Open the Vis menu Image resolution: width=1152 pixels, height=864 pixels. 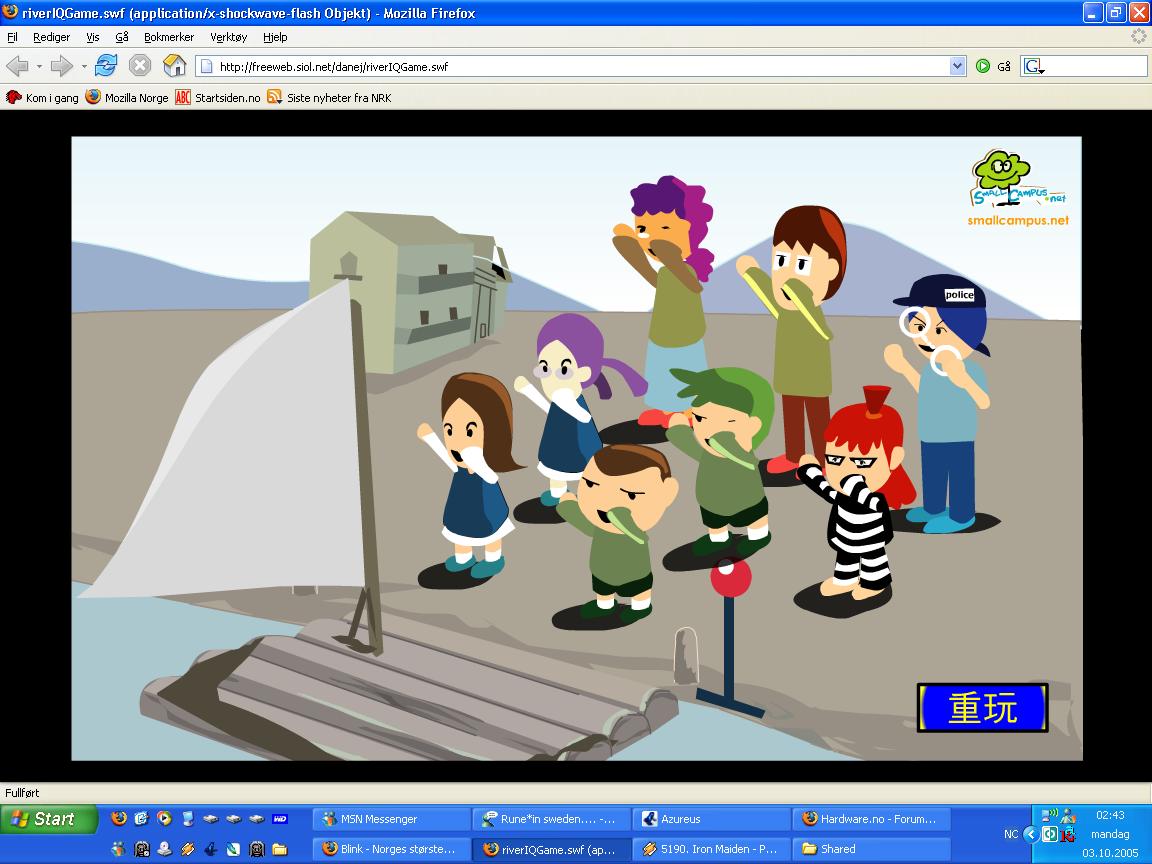coord(93,37)
